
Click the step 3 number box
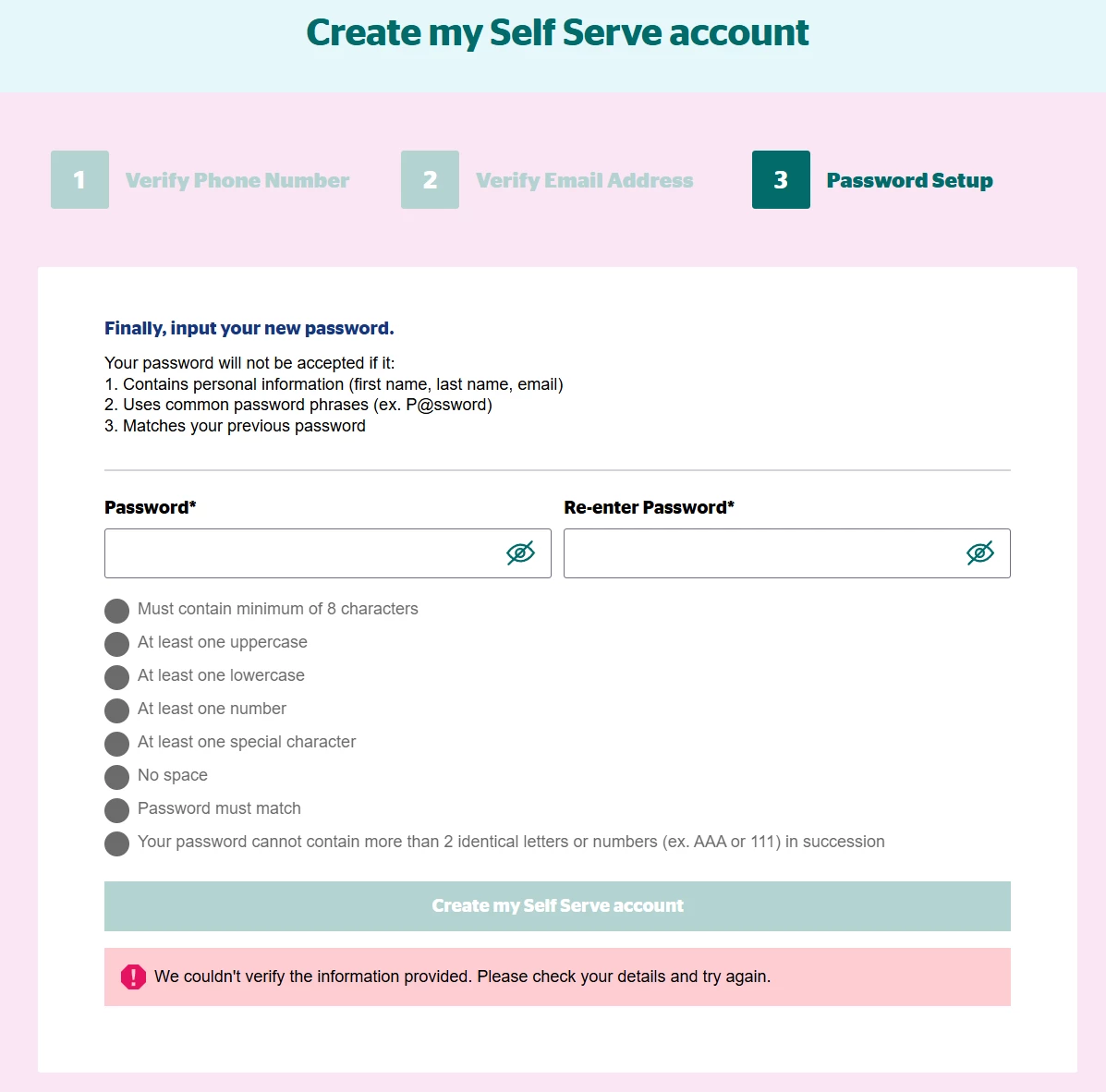tap(781, 180)
